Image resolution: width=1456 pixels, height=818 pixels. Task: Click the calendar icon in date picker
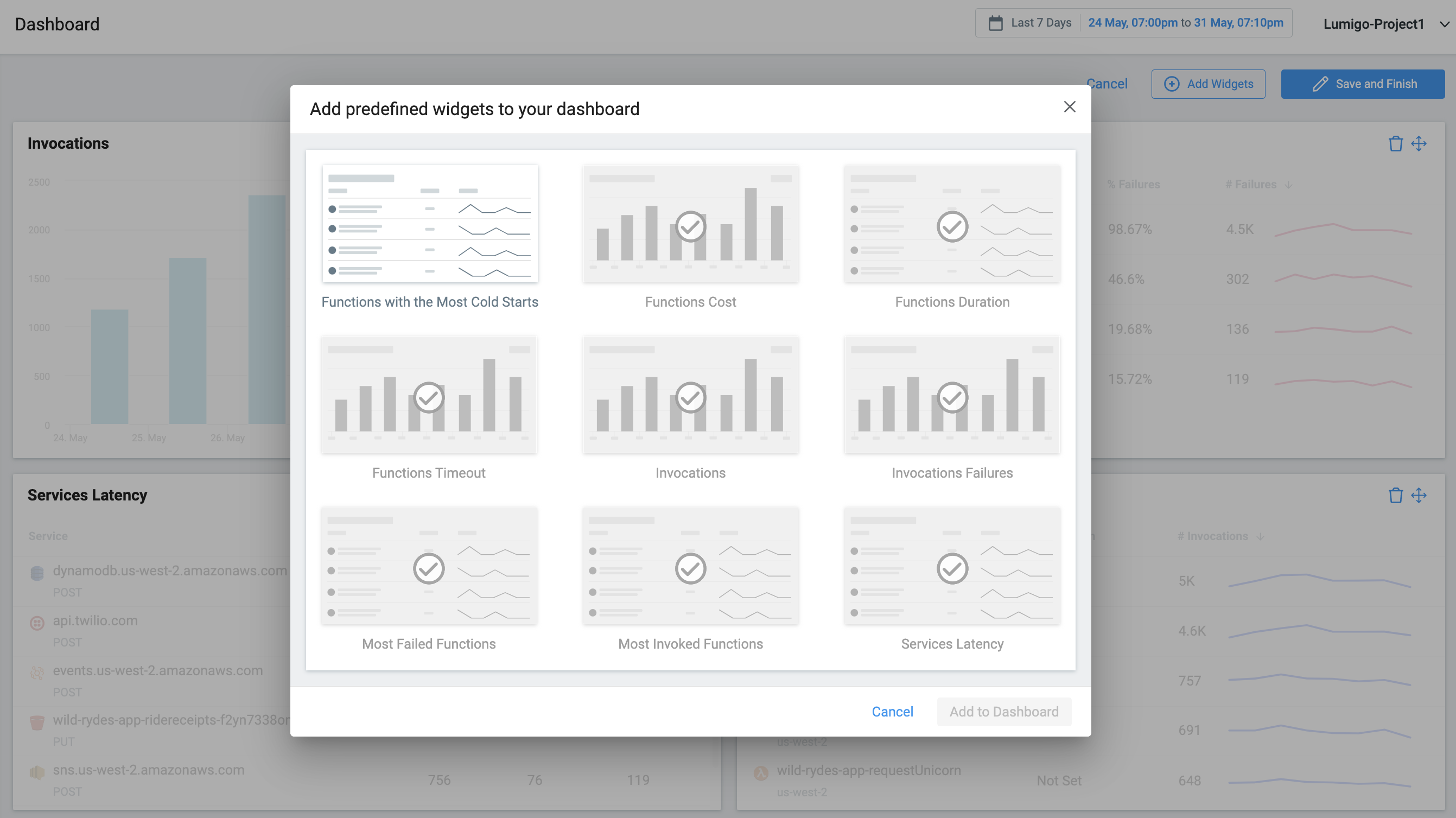(995, 23)
